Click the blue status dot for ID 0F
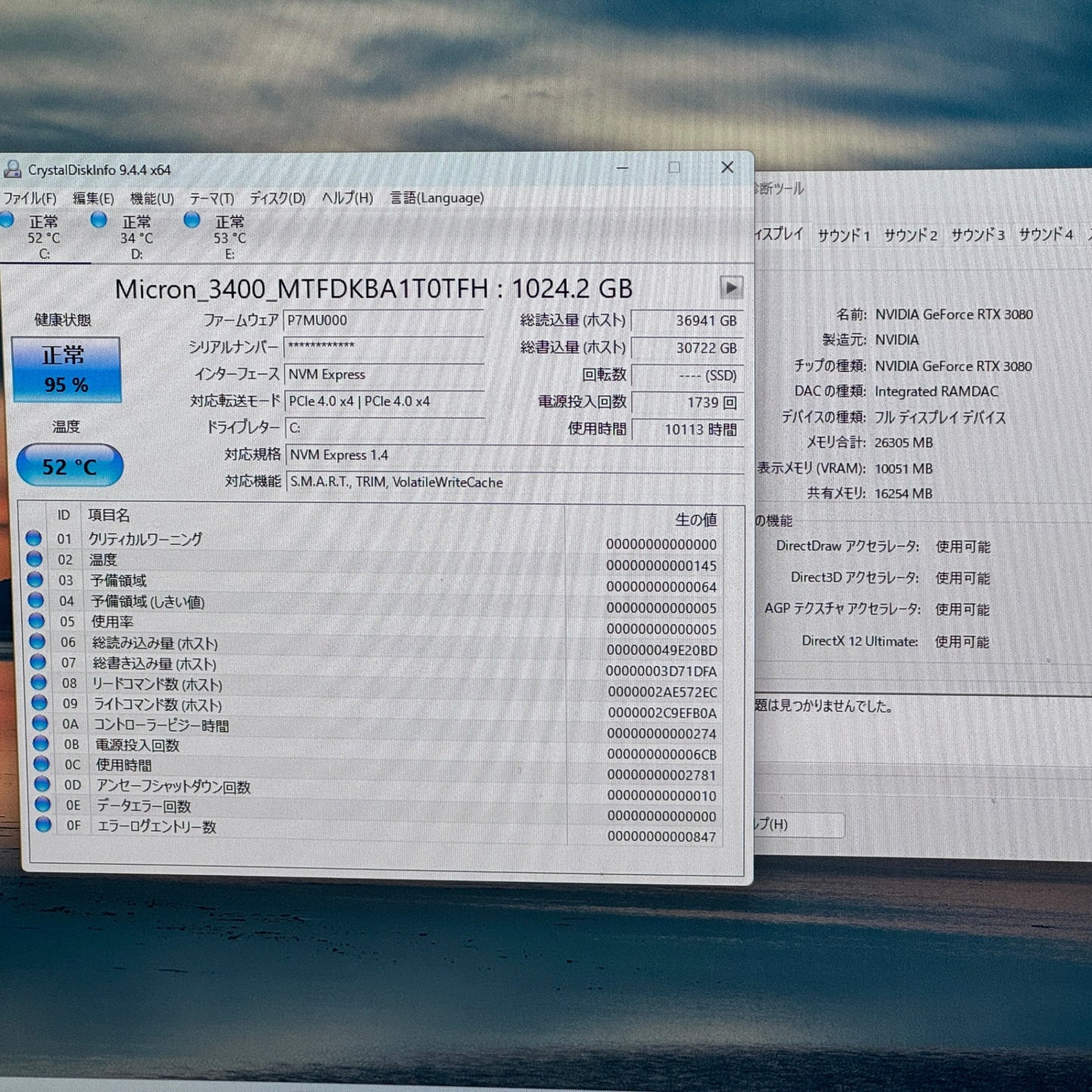 pyautogui.click(x=44, y=824)
